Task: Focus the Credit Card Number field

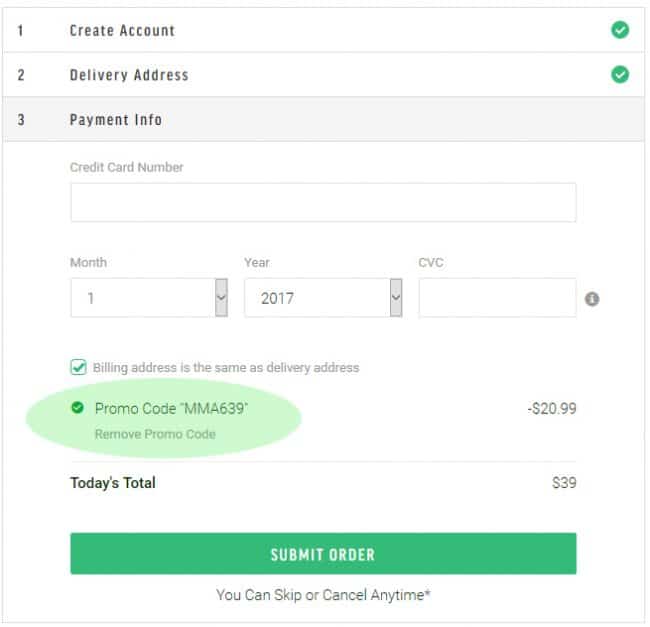Action: pyautogui.click(x=323, y=202)
